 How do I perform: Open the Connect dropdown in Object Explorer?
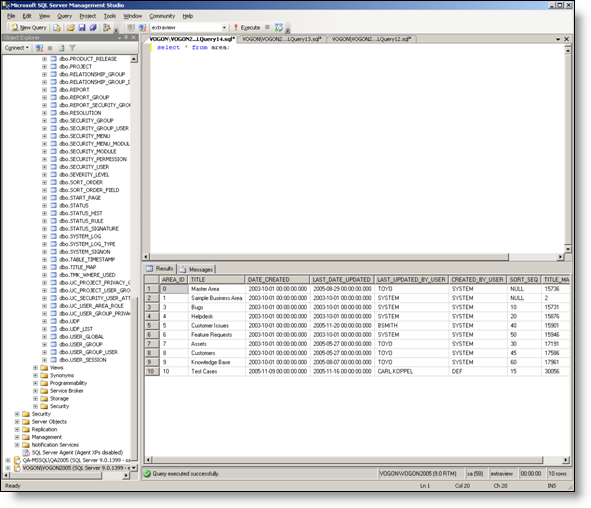point(17,48)
